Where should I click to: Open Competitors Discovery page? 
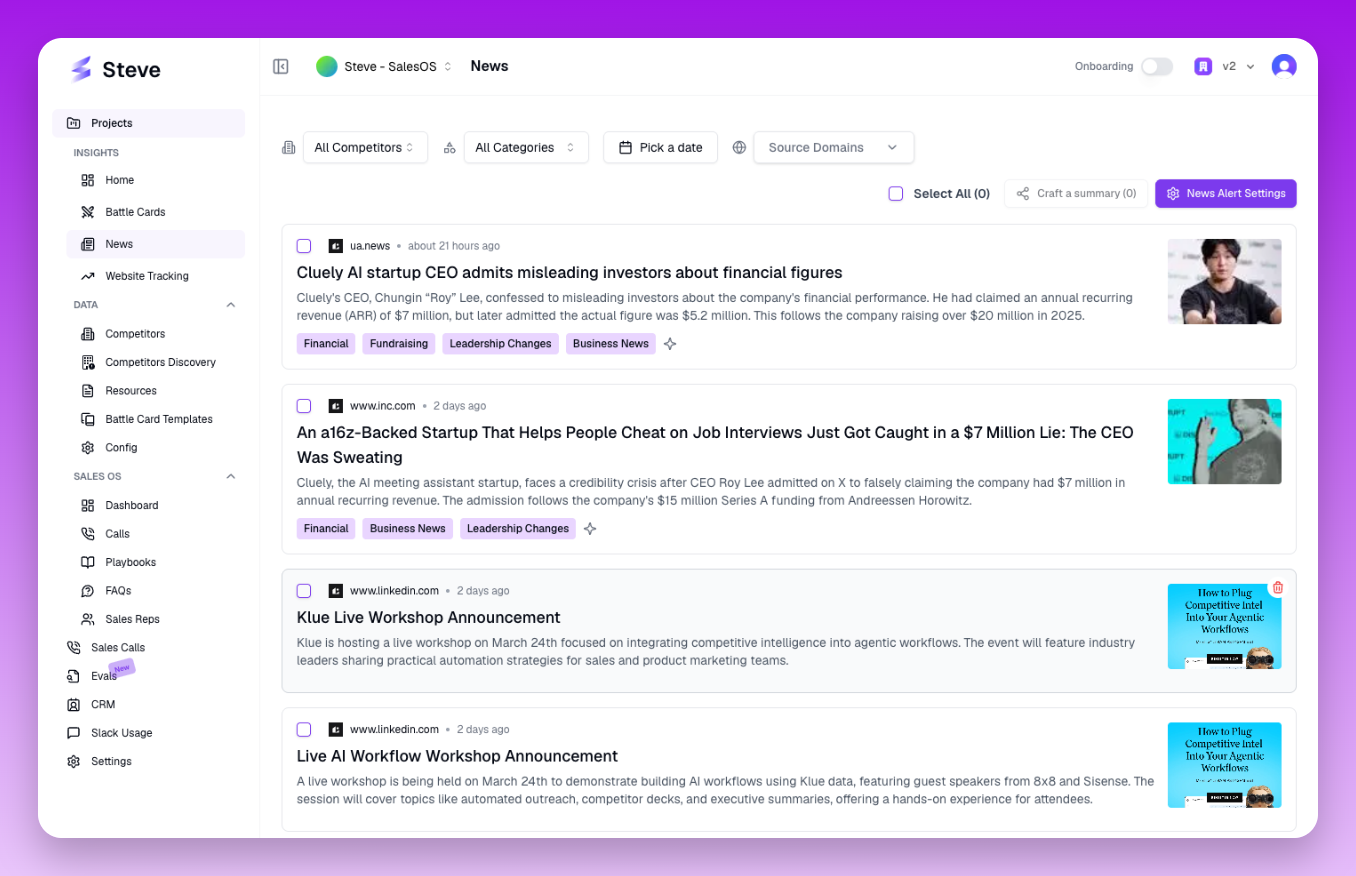point(160,362)
